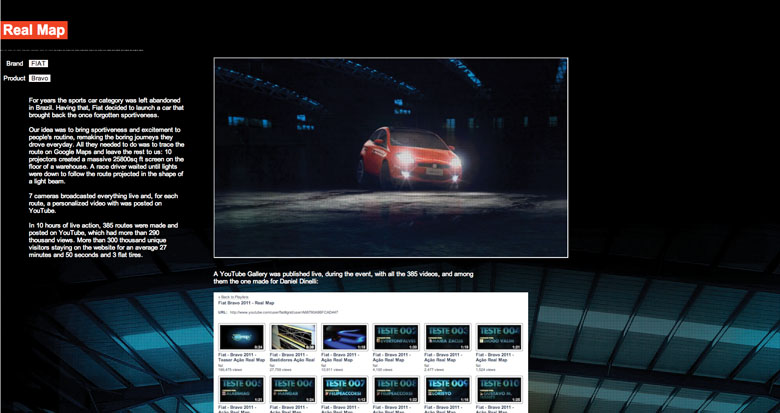The image size is (780, 413).
Task: Click the paragraph starting 'For years the sports car'
Action: click(106, 107)
